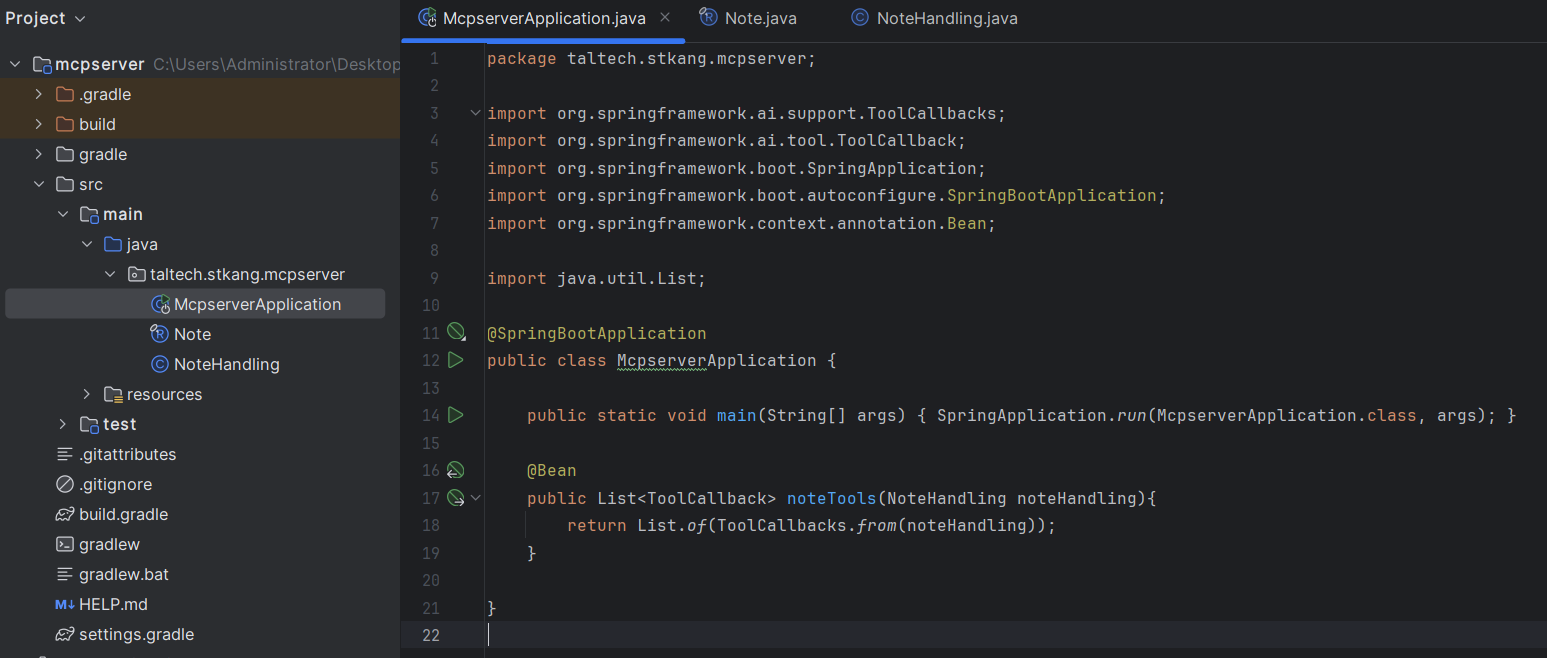Image resolution: width=1547 pixels, height=658 pixels.
Task: Click ToolCallbacks.from call on line 18
Action: point(807,525)
